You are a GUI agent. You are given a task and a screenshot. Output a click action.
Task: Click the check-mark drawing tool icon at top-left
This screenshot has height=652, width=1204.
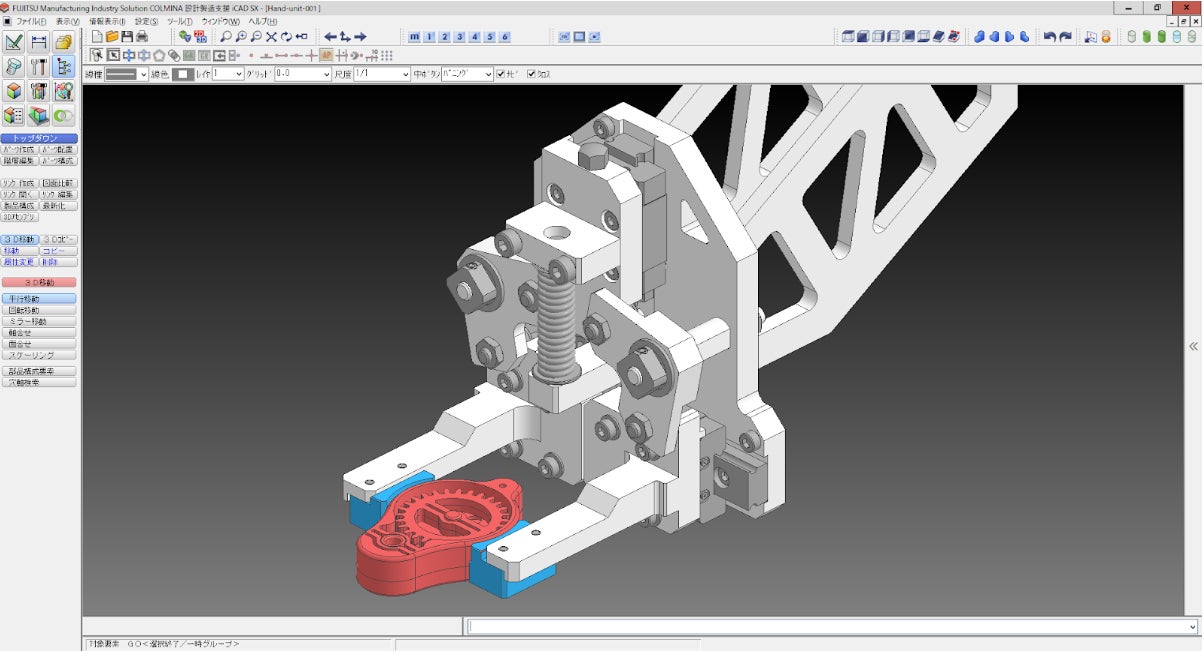point(14,42)
